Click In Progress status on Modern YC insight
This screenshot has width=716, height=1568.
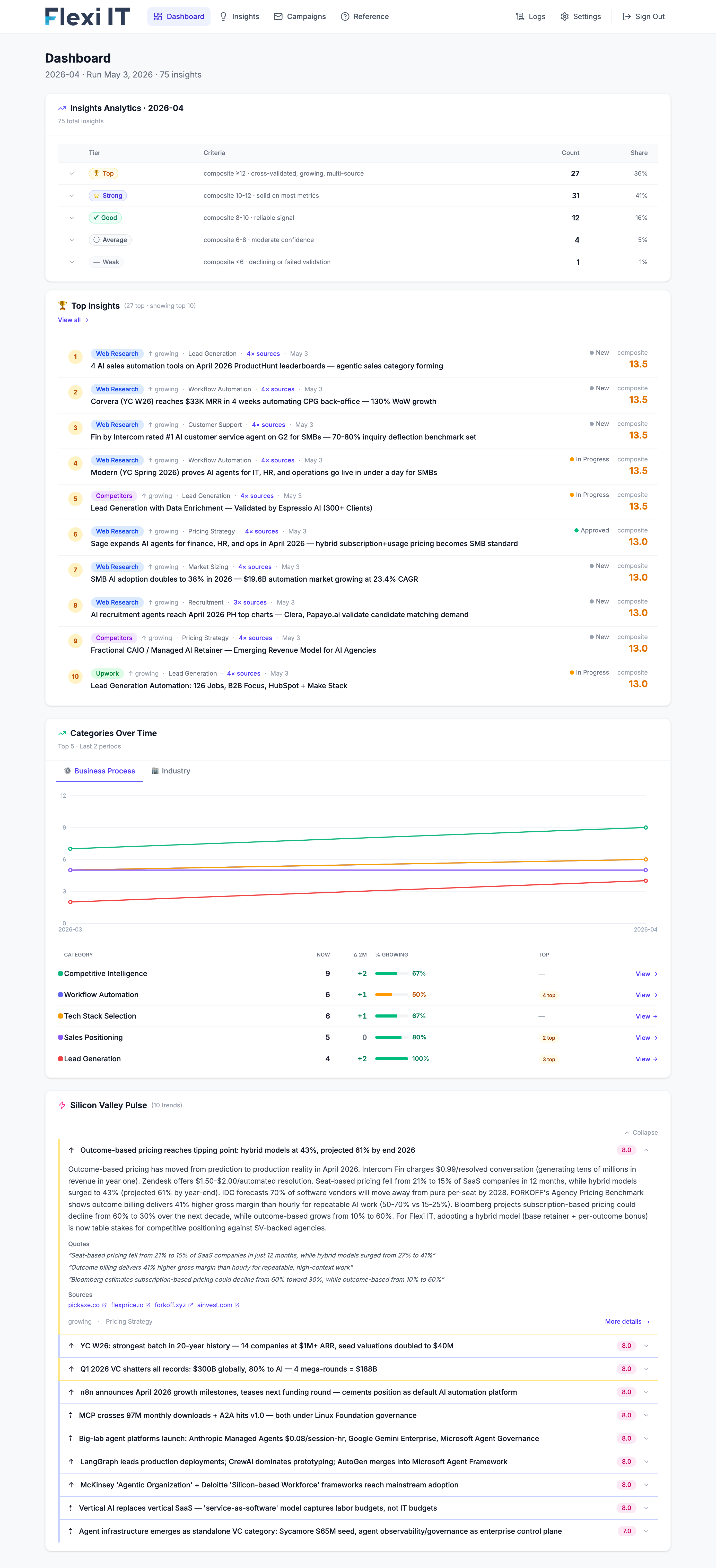point(589,460)
